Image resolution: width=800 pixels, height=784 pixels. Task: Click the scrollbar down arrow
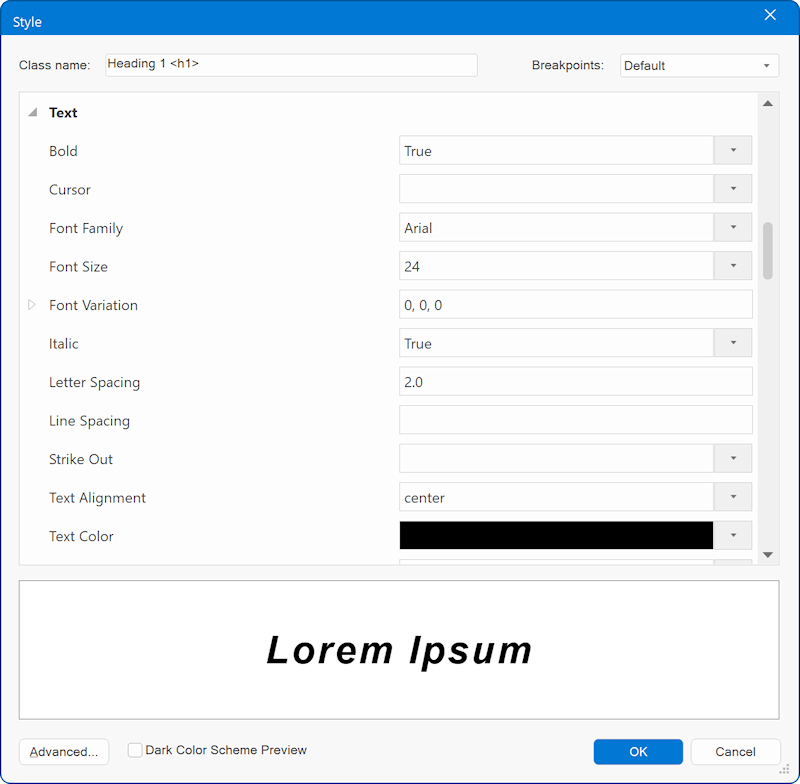768,554
